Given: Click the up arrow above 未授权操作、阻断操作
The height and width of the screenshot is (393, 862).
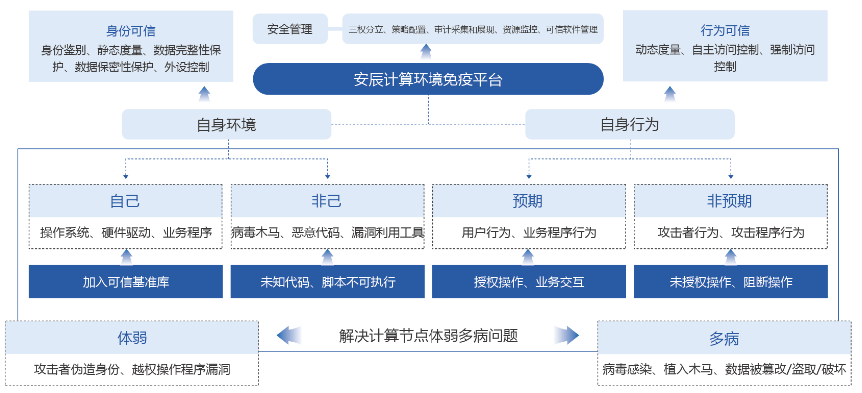Looking at the screenshot, I should click(730, 257).
